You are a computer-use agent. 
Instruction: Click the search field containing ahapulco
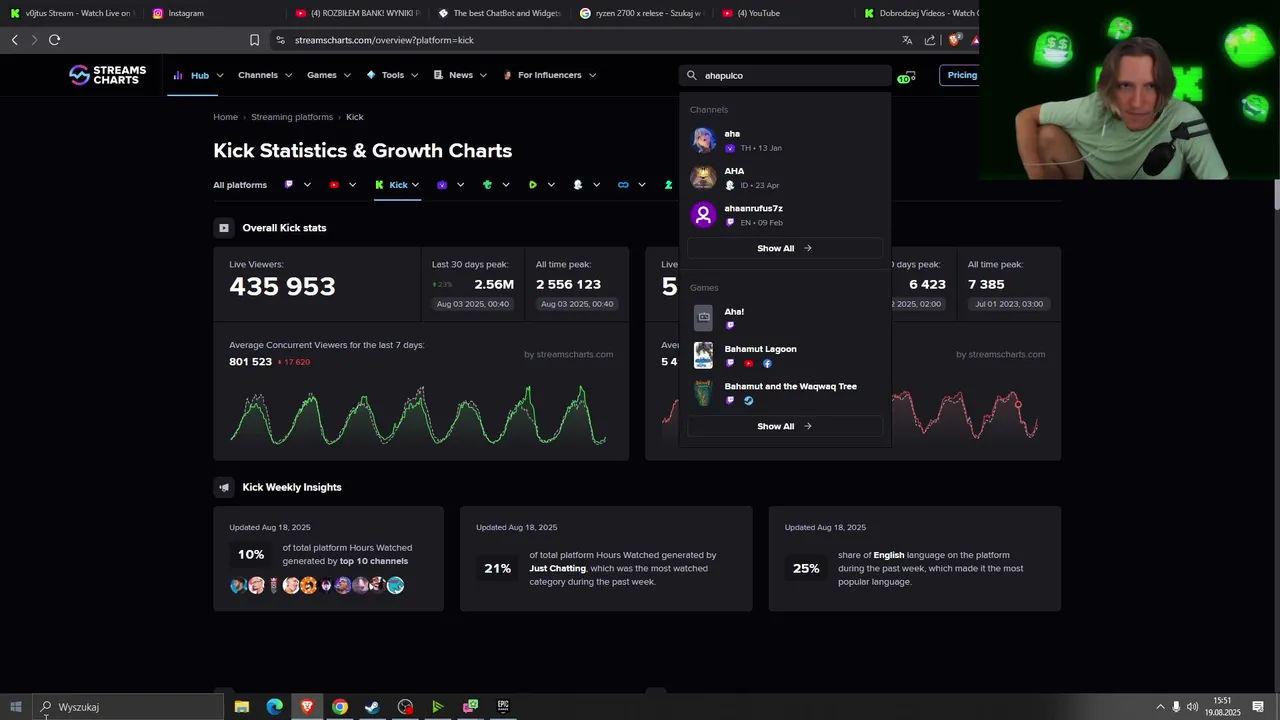(x=785, y=75)
